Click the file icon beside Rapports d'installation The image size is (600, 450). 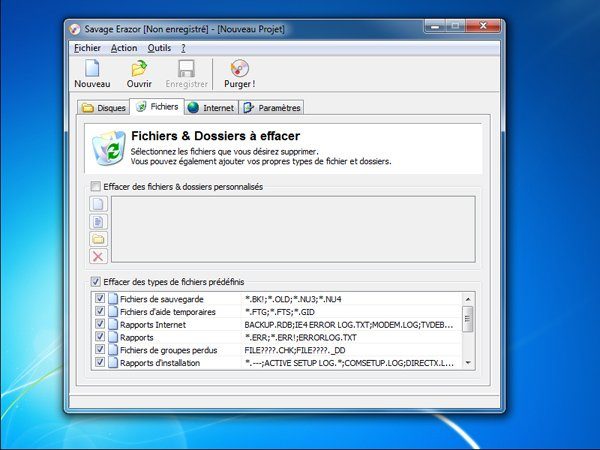coord(112,362)
